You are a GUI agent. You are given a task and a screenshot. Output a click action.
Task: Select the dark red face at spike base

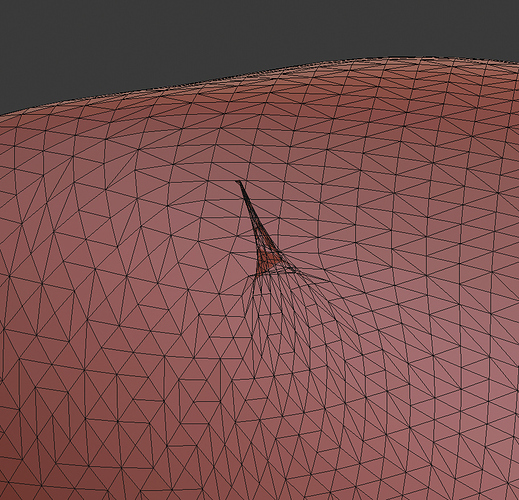coord(267,260)
